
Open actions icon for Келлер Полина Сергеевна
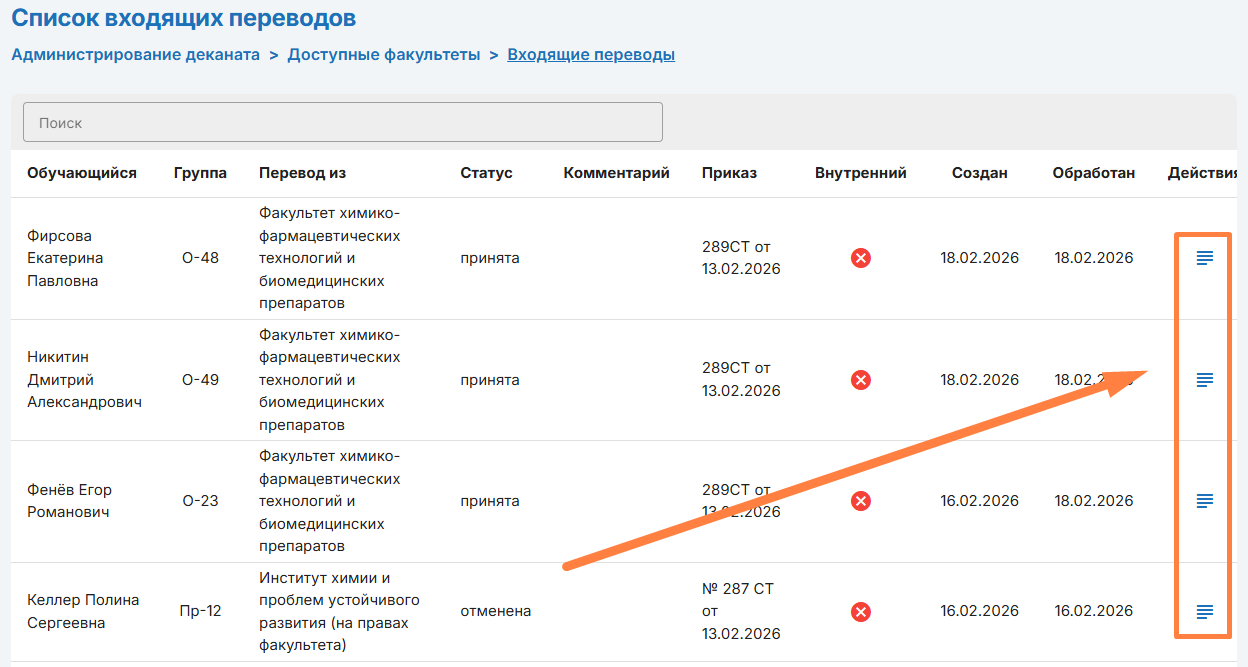(1205, 611)
